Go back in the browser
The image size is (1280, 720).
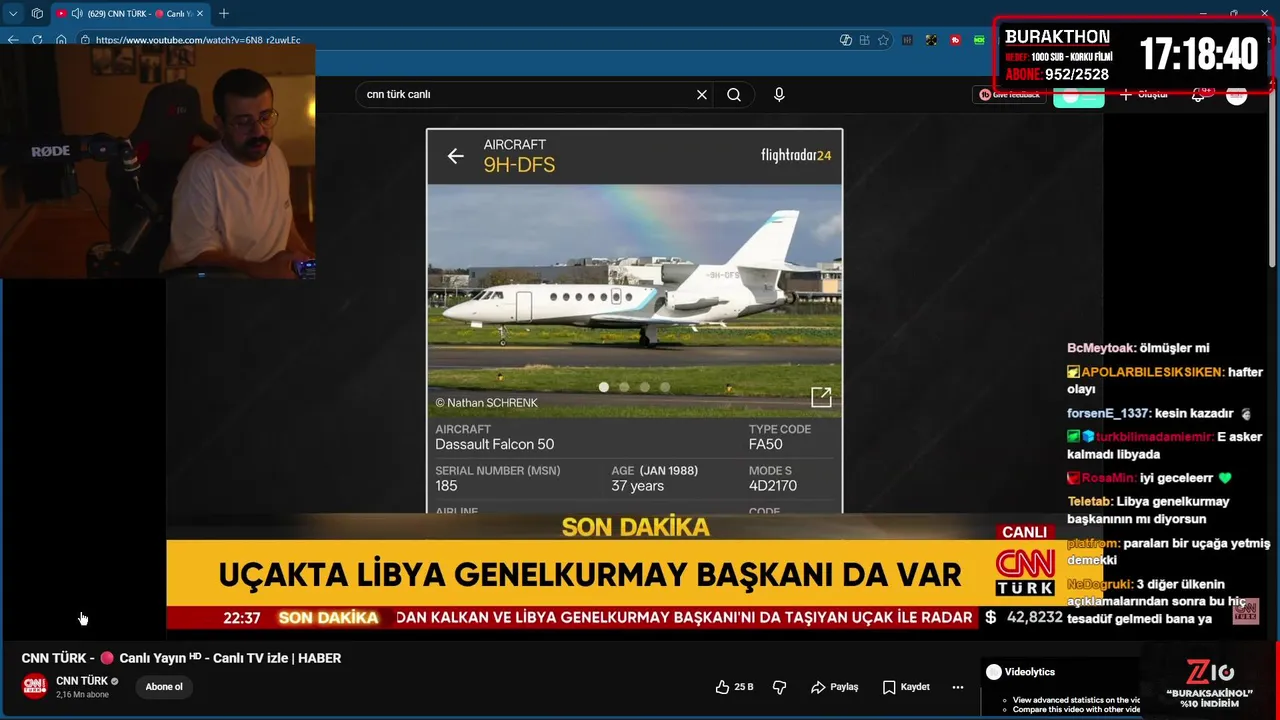tap(13, 40)
